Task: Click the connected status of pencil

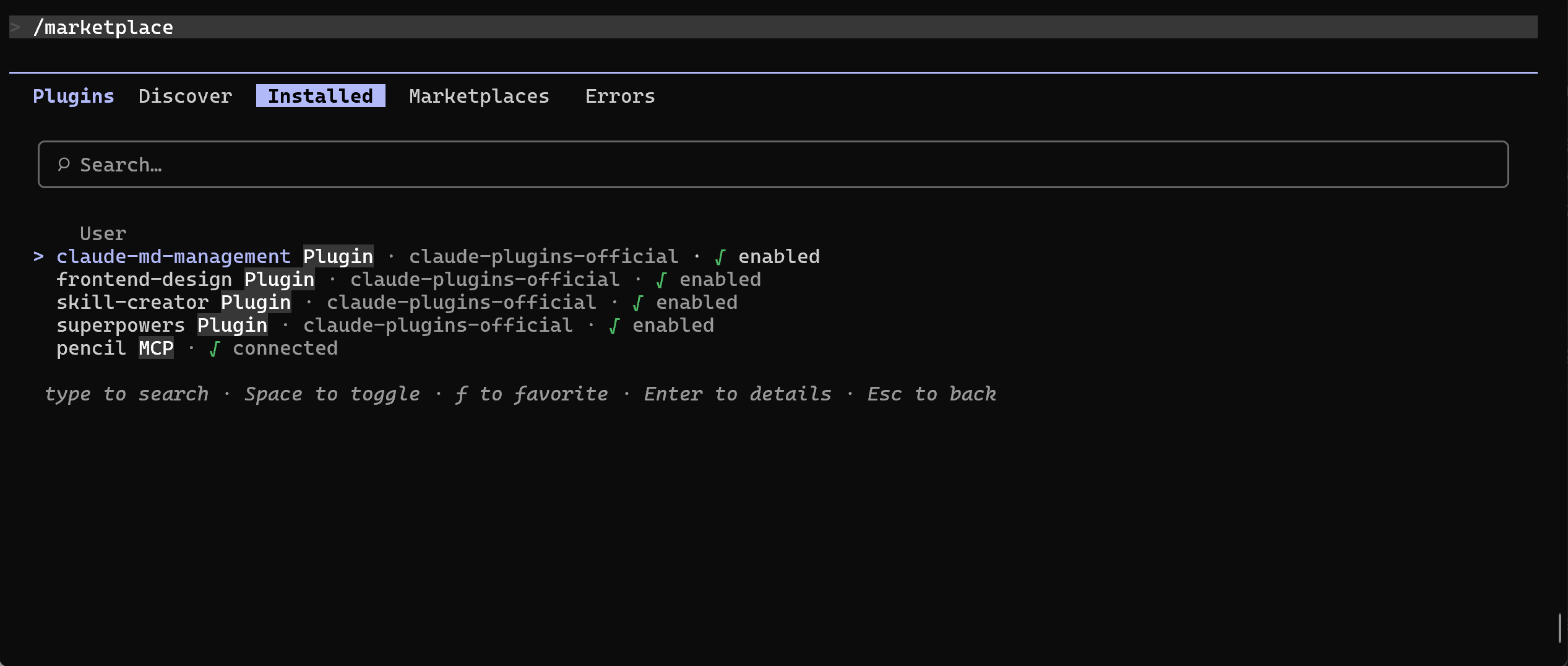Action: pyautogui.click(x=285, y=348)
